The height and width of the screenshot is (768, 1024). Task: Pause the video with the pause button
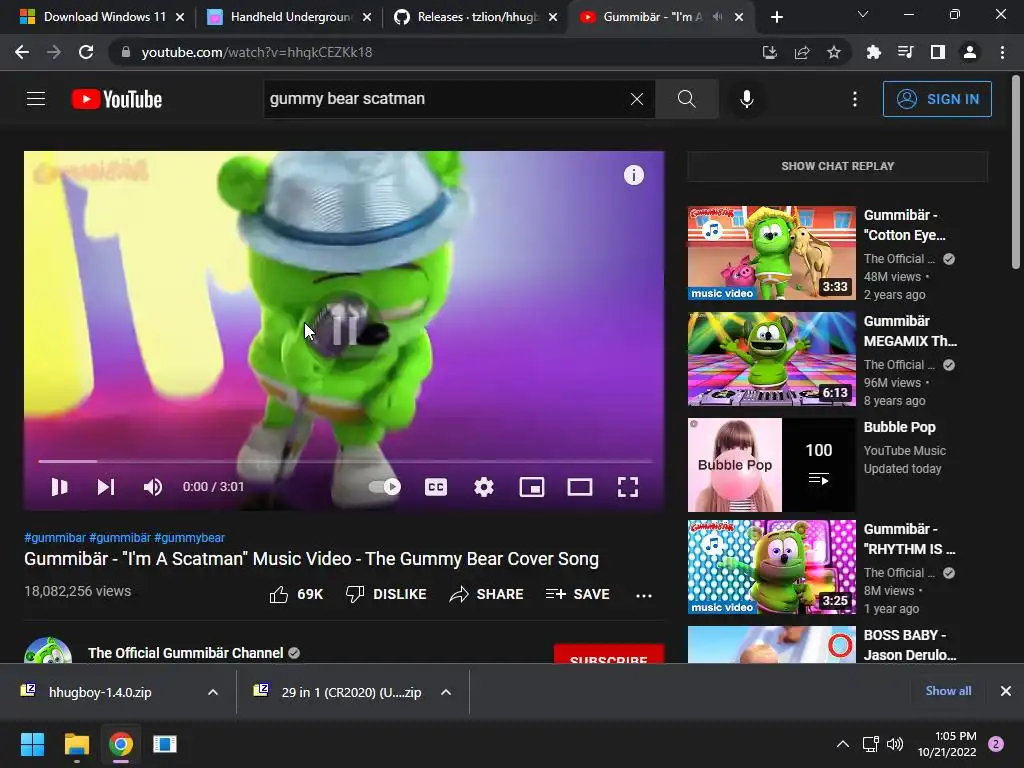click(x=59, y=487)
